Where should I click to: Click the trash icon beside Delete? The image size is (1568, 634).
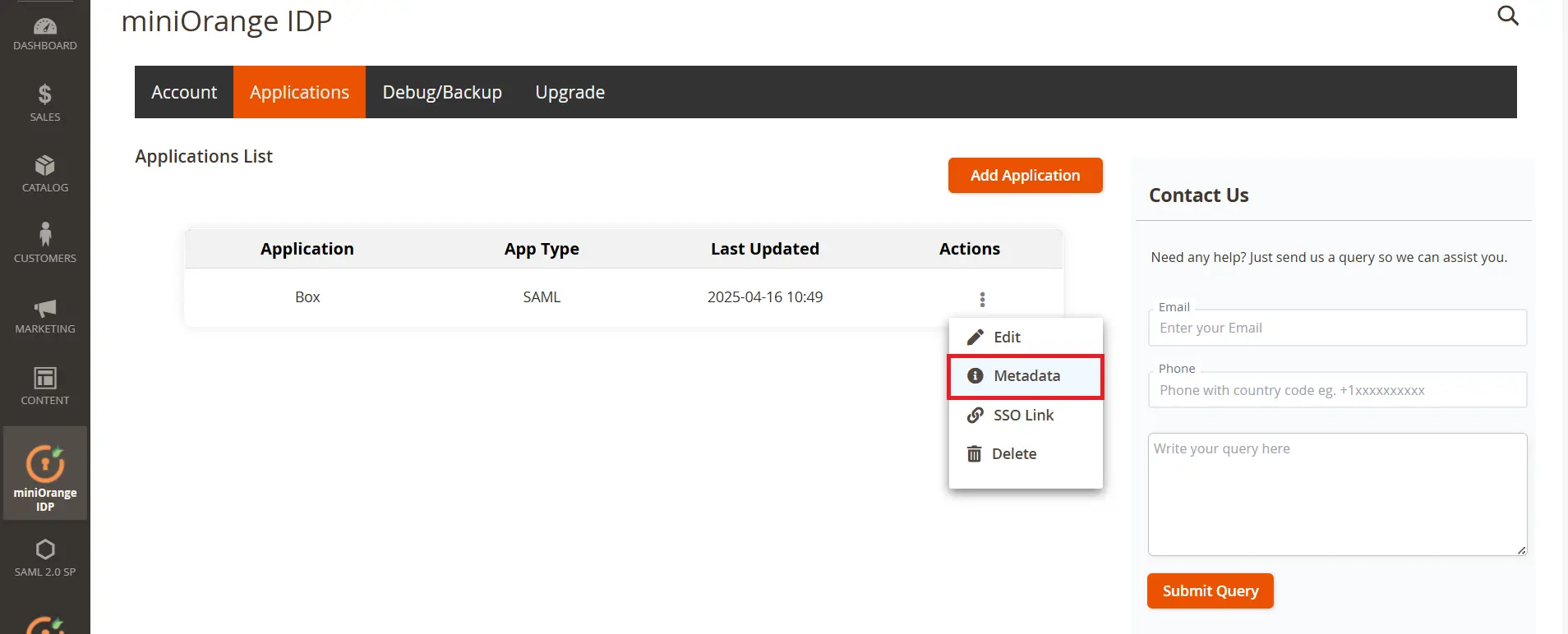pos(974,453)
